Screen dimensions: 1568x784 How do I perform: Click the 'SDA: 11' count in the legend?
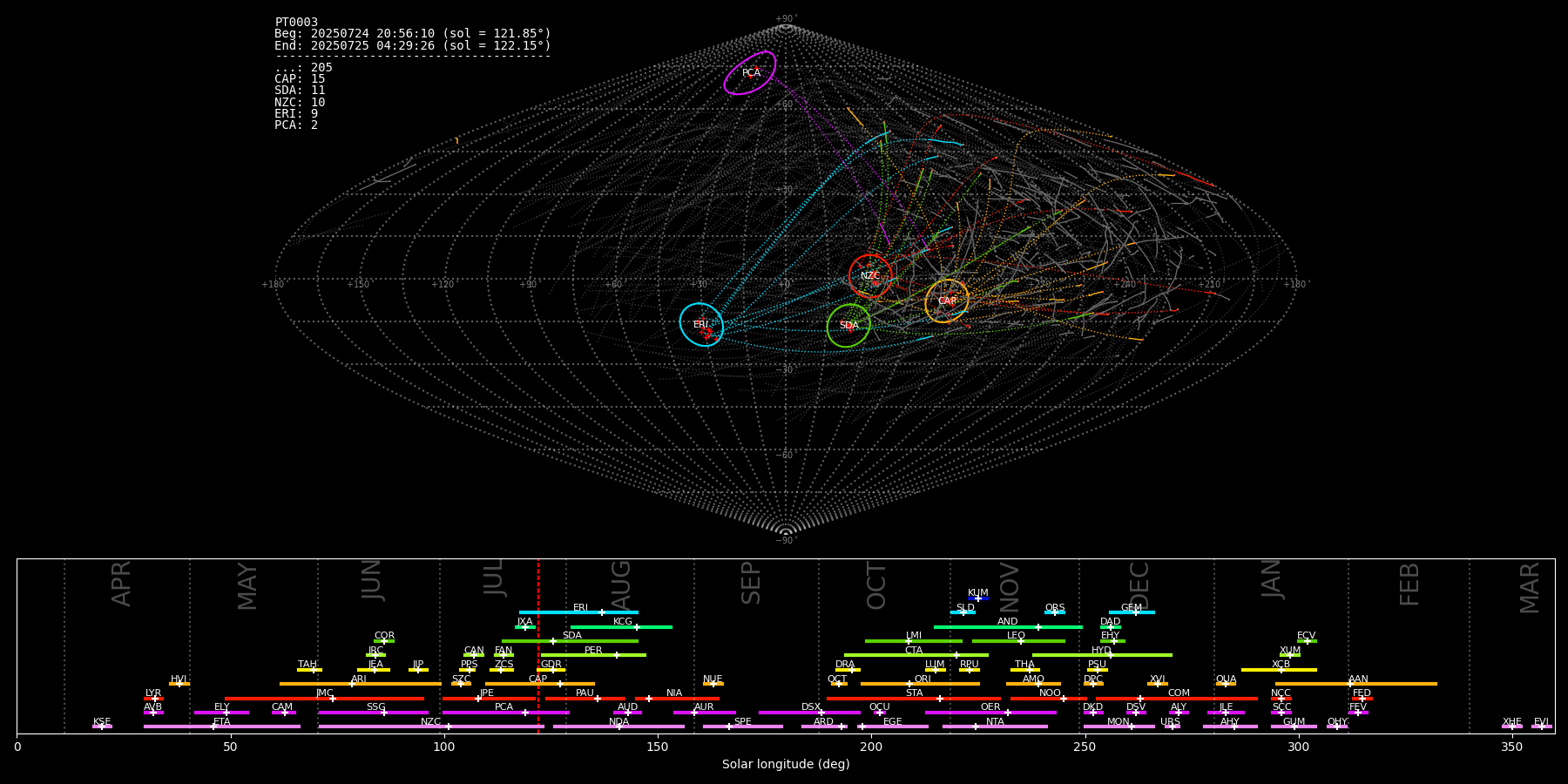point(300,90)
